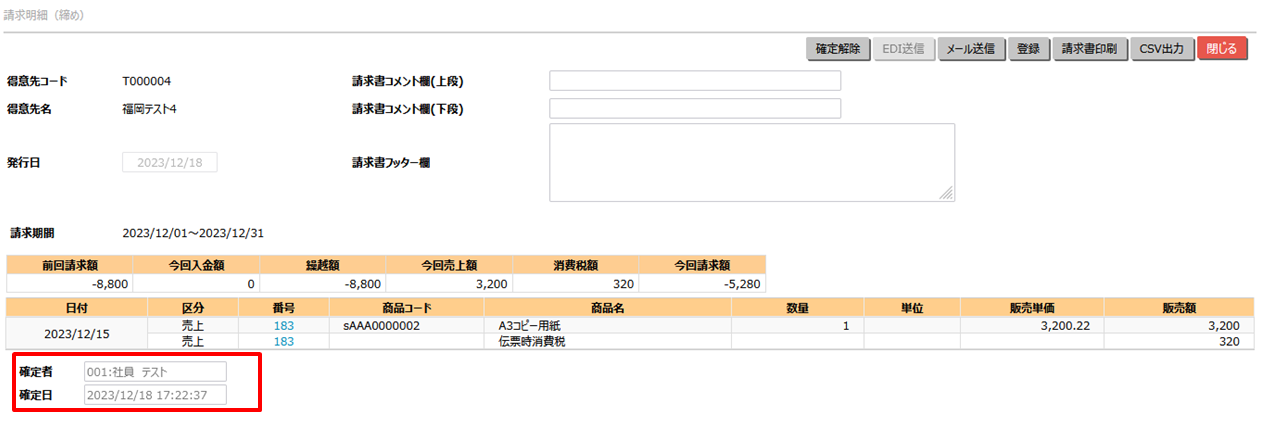
Task: Click inside the 請求書フッター欄 text area
Action: click(751, 162)
